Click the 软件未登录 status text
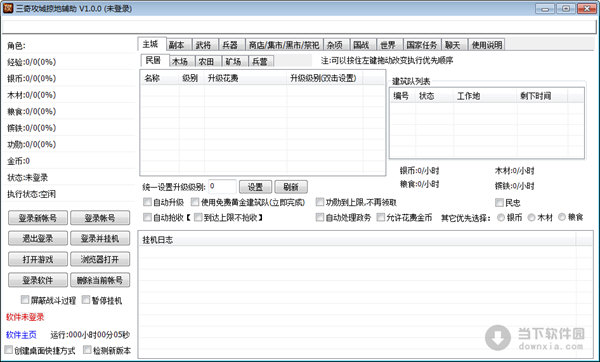The width and height of the screenshot is (600, 362). 25,317
